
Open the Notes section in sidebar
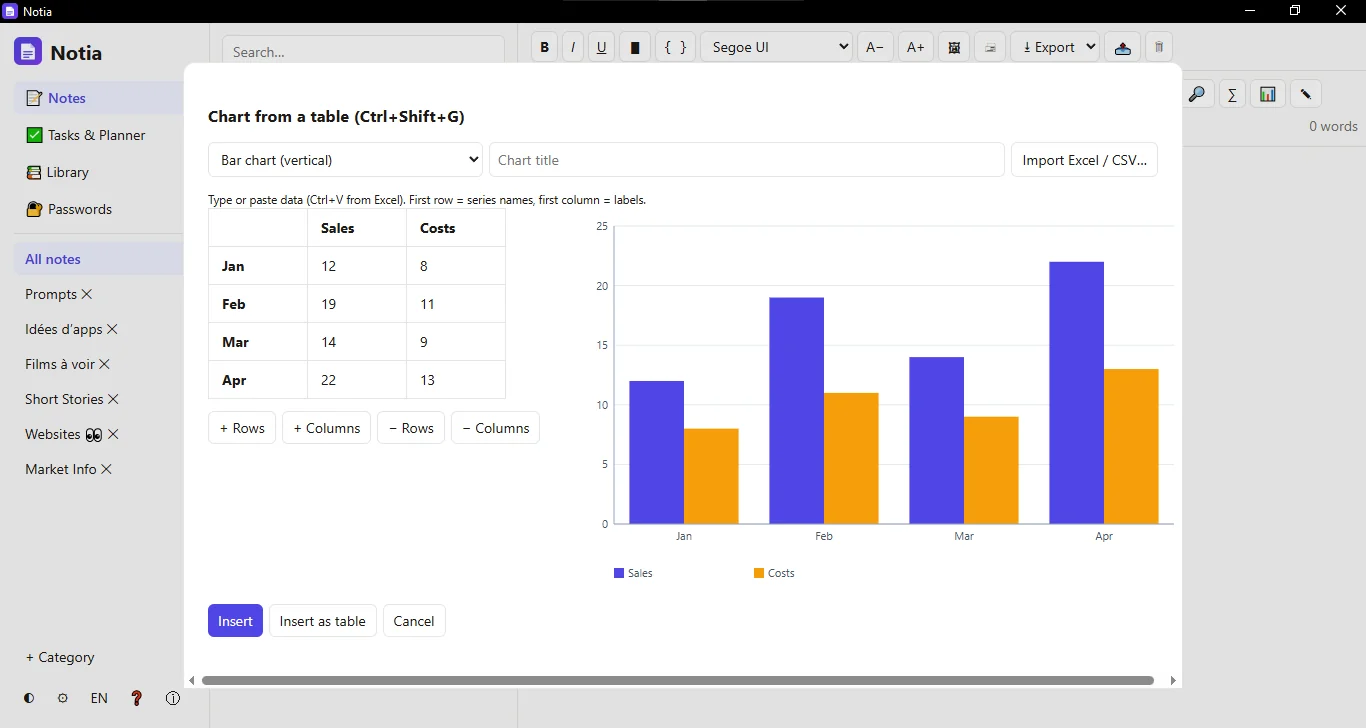(98, 98)
